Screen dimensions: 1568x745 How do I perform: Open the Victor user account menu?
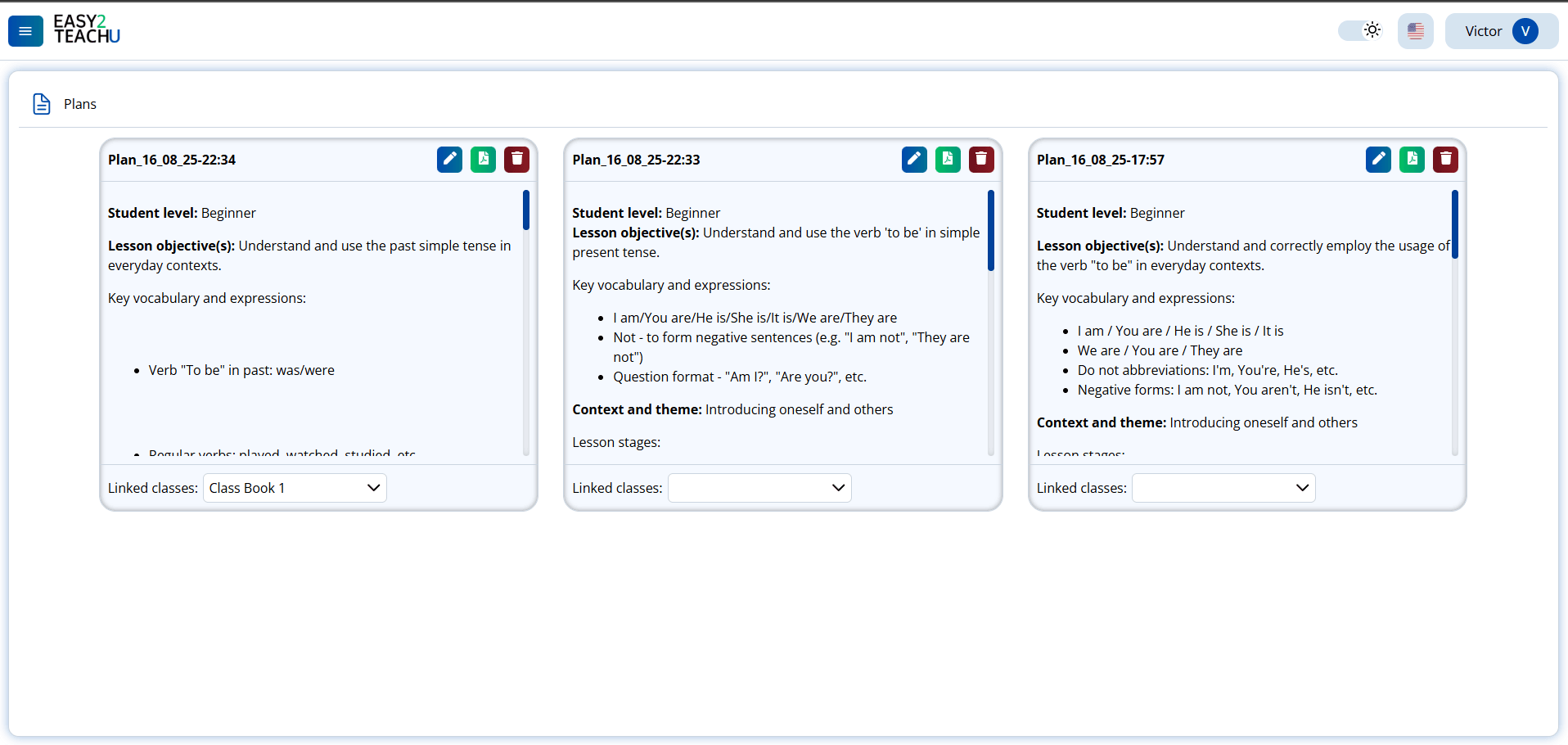[x=1501, y=31]
